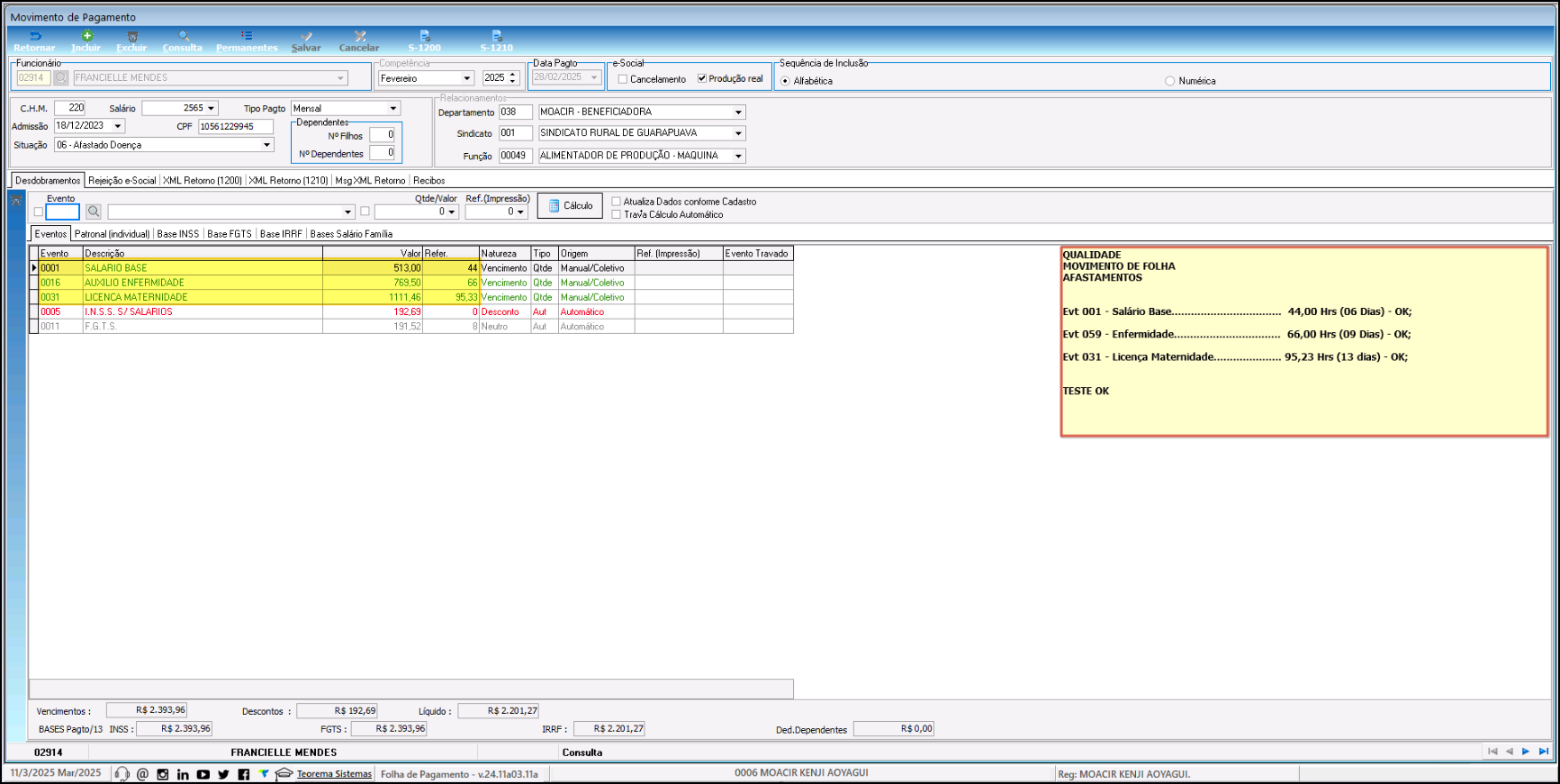Open the Situação dropdown
This screenshot has width=1560, height=784.
click(267, 145)
